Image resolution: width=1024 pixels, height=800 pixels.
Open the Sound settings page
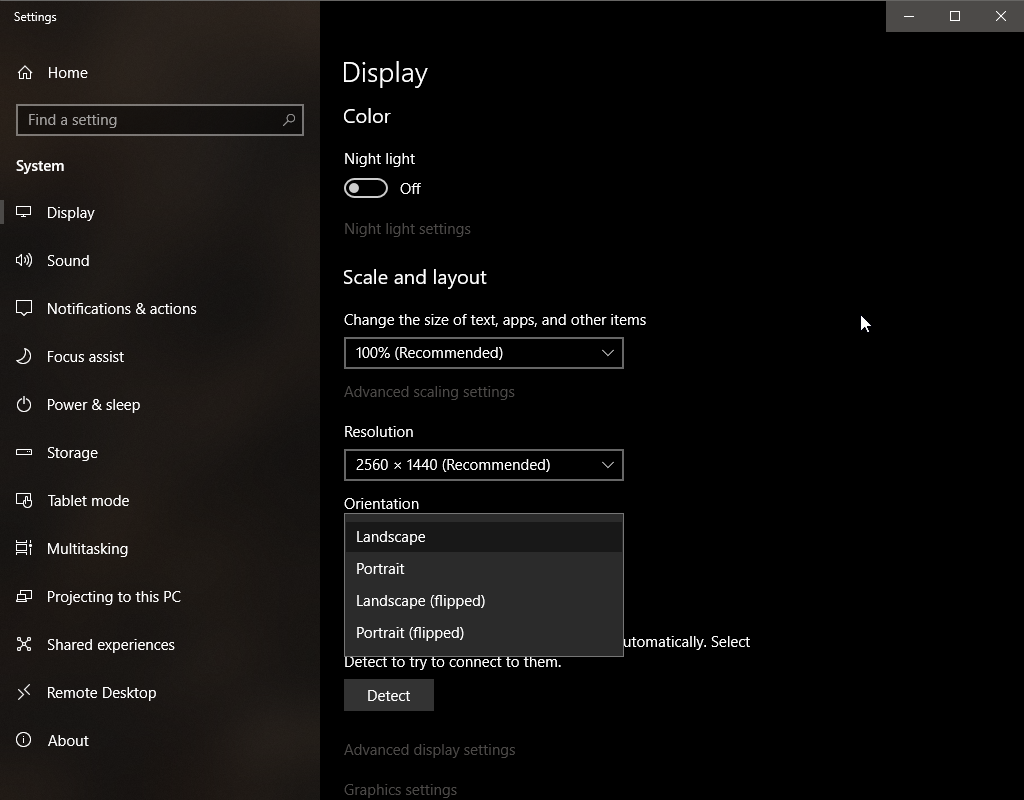tap(160, 261)
